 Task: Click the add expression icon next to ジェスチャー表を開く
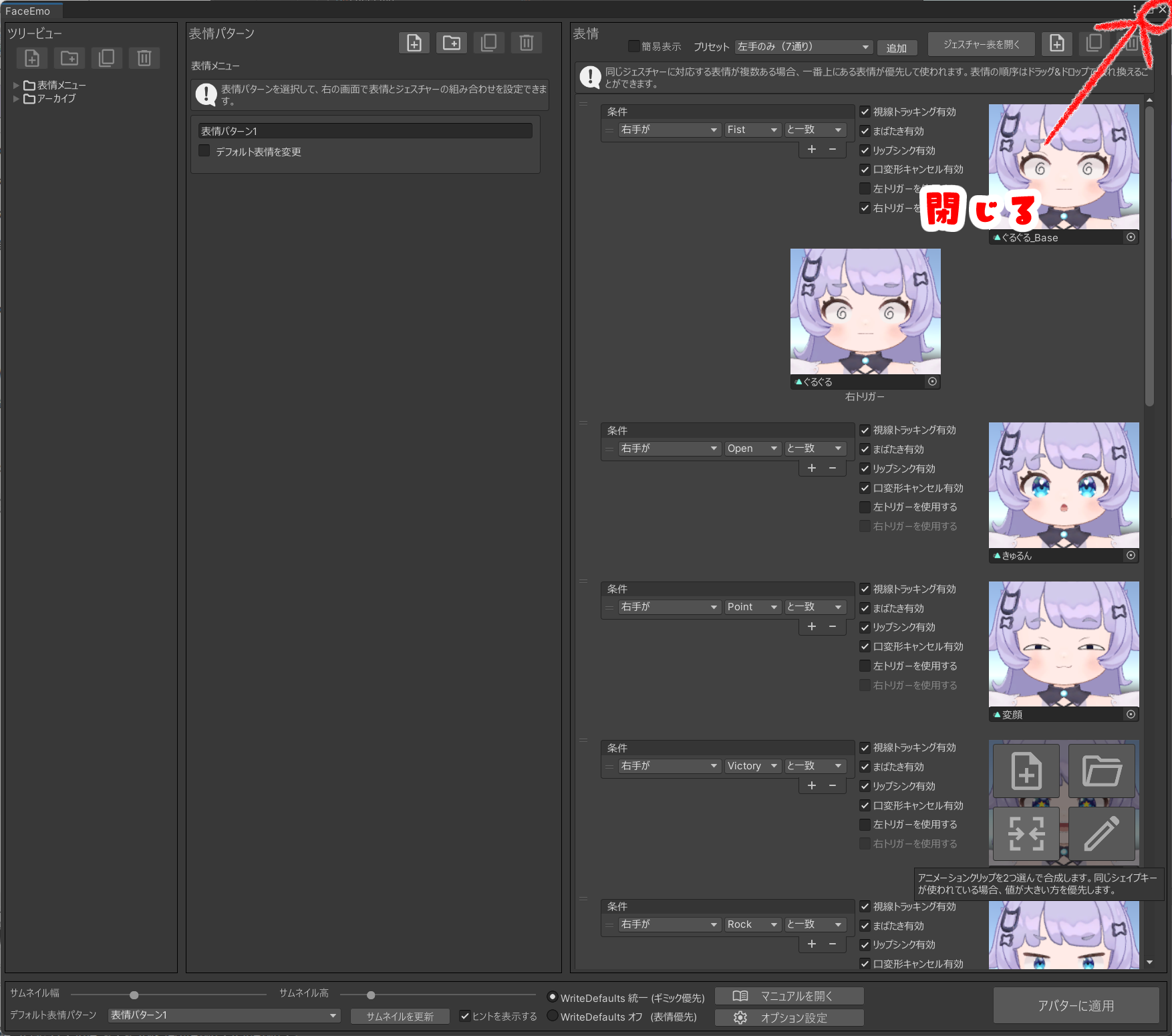(x=1056, y=43)
